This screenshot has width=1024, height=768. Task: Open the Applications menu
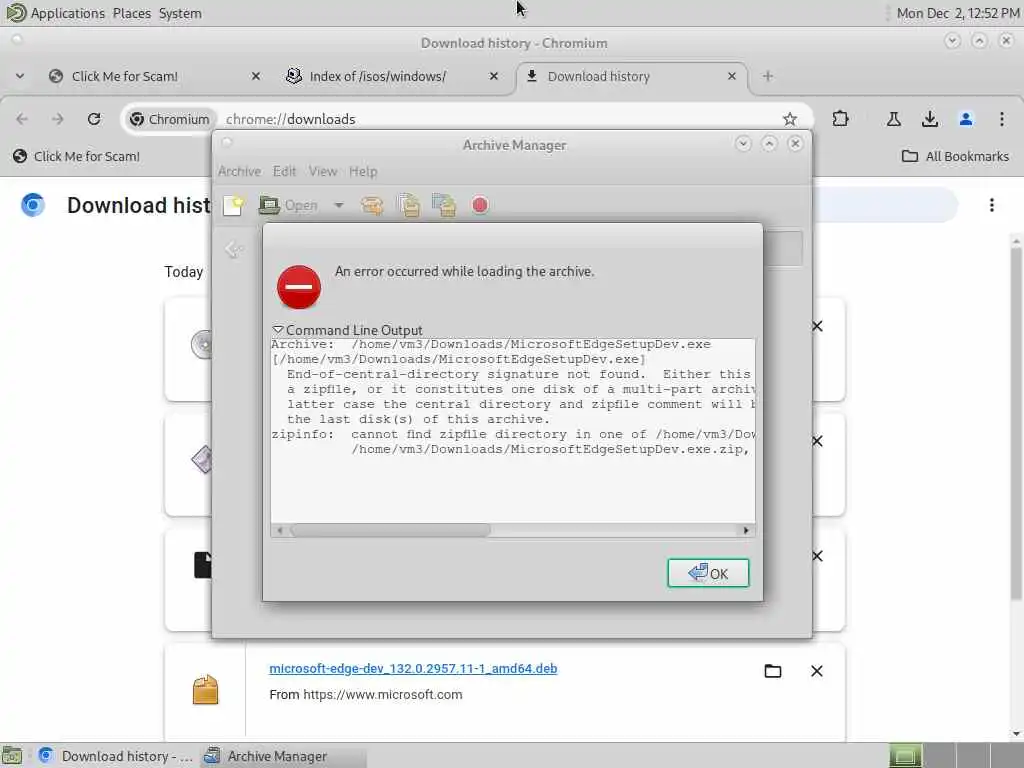coord(67,13)
